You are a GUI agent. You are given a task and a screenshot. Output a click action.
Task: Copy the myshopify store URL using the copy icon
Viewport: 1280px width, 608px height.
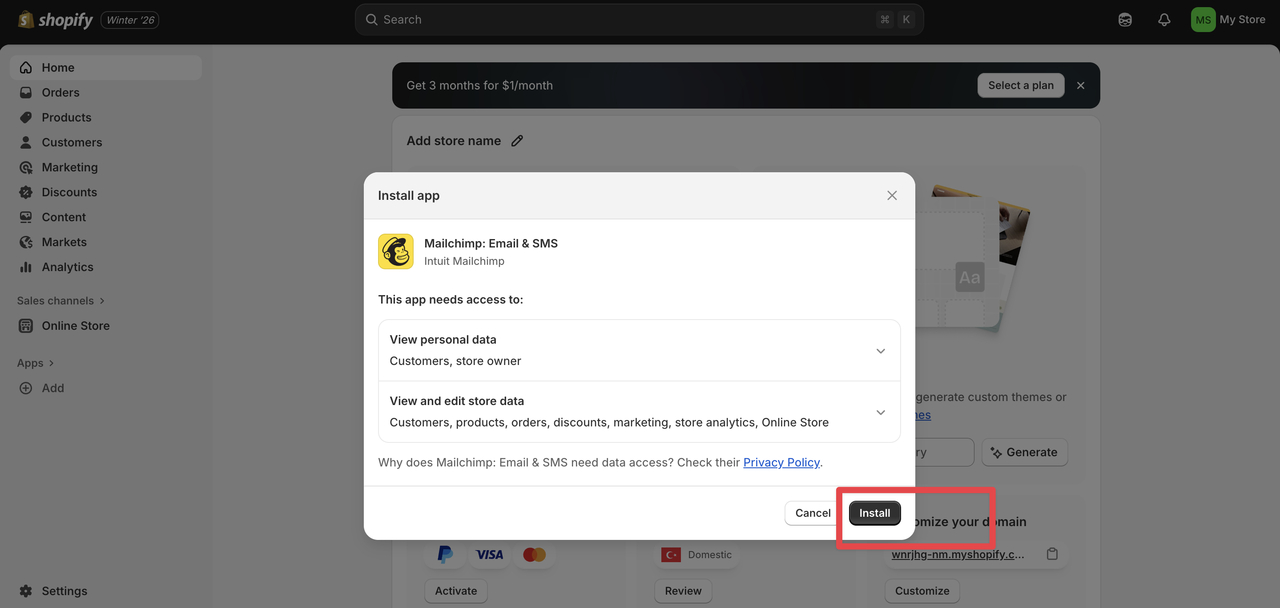point(1051,553)
